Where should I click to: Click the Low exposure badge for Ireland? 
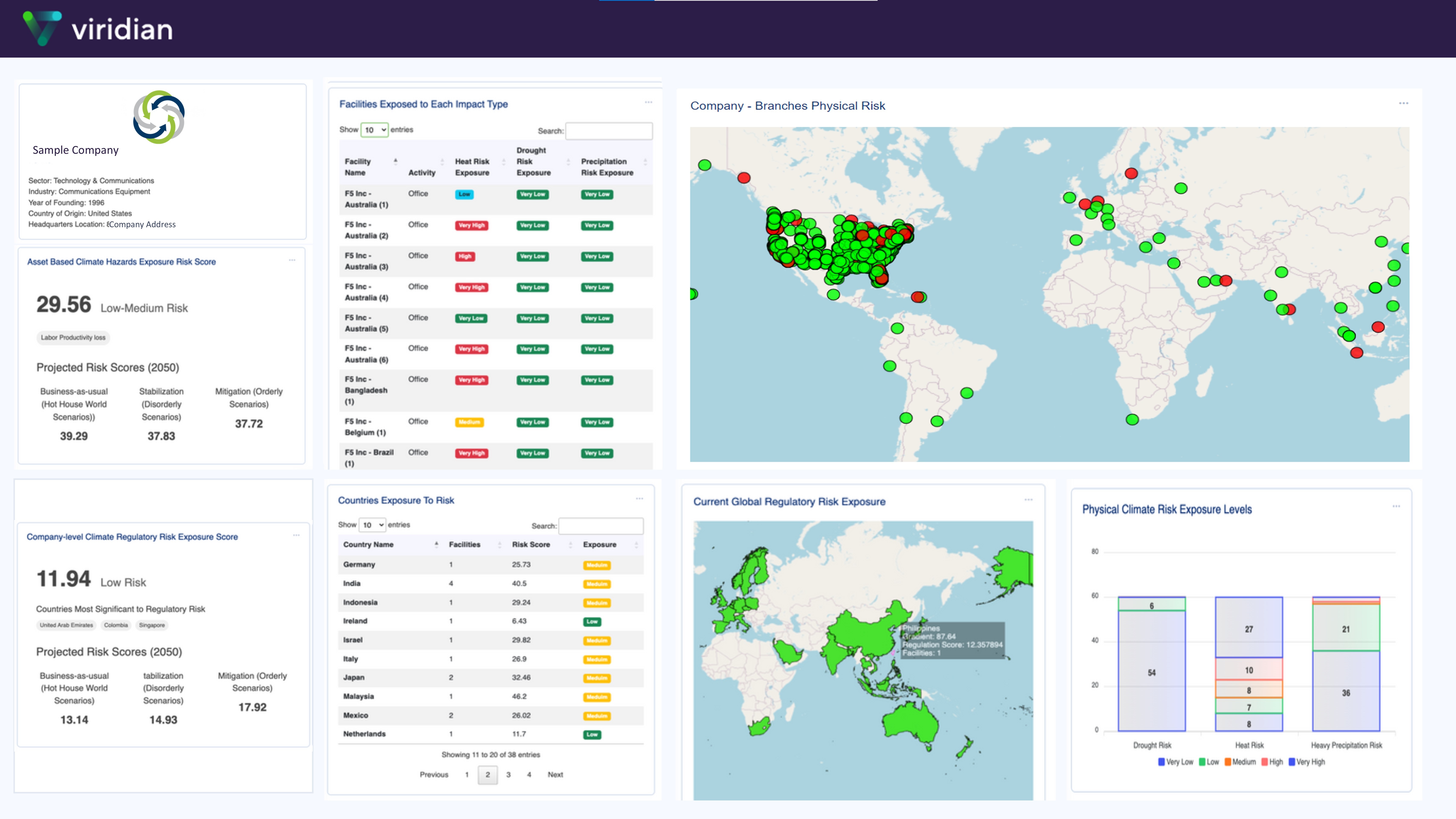coord(592,622)
